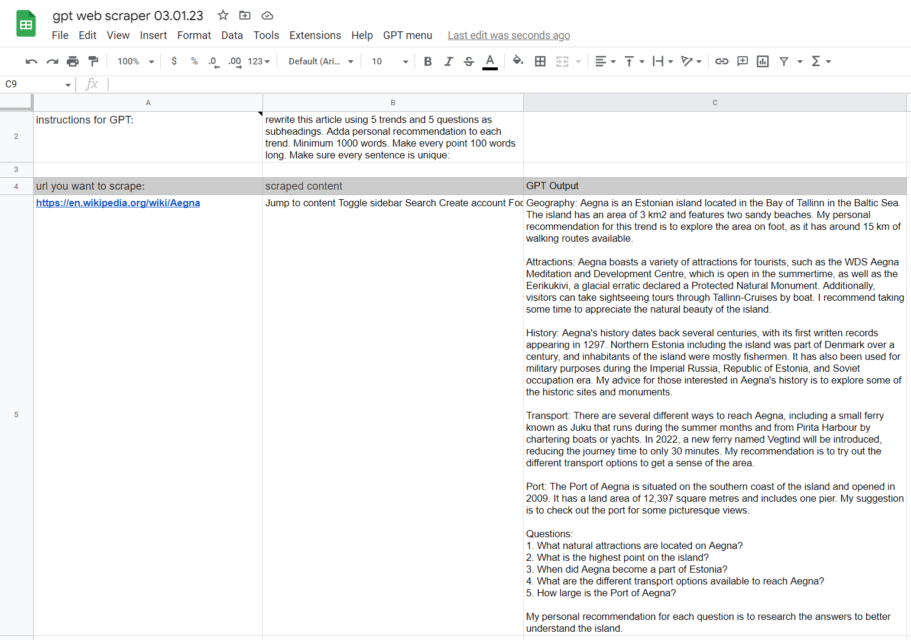The image size is (911, 640).
Task: Click the select-all corner box
Action: (x=16, y=102)
